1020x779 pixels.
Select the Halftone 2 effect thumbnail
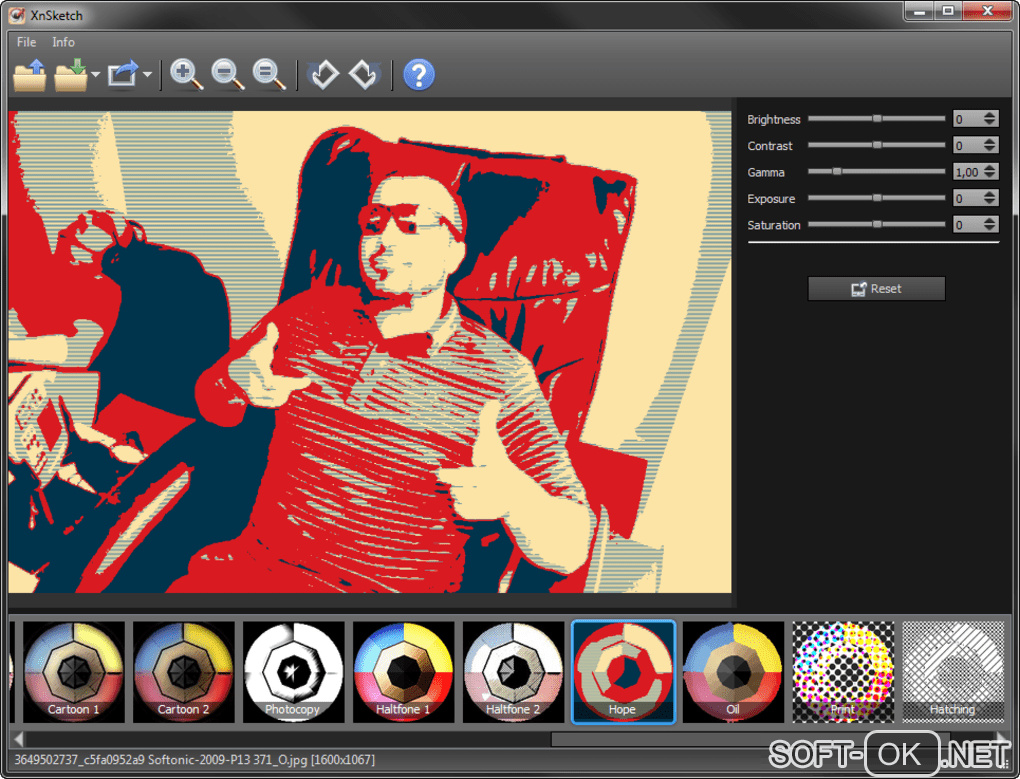coord(513,672)
